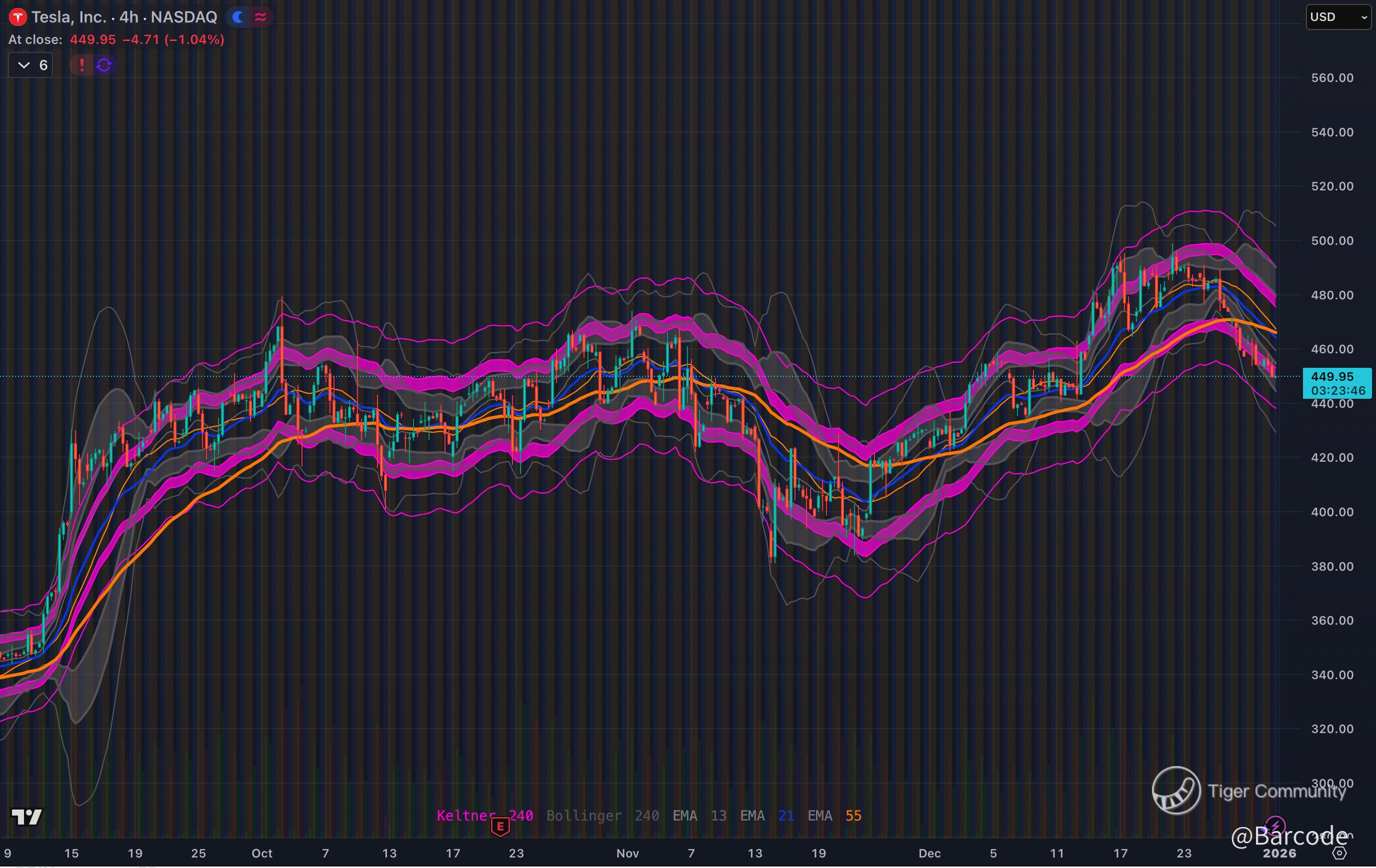Click the TradingView logo at bottom left
Viewport: 1376px width, 868px height.
click(27, 817)
